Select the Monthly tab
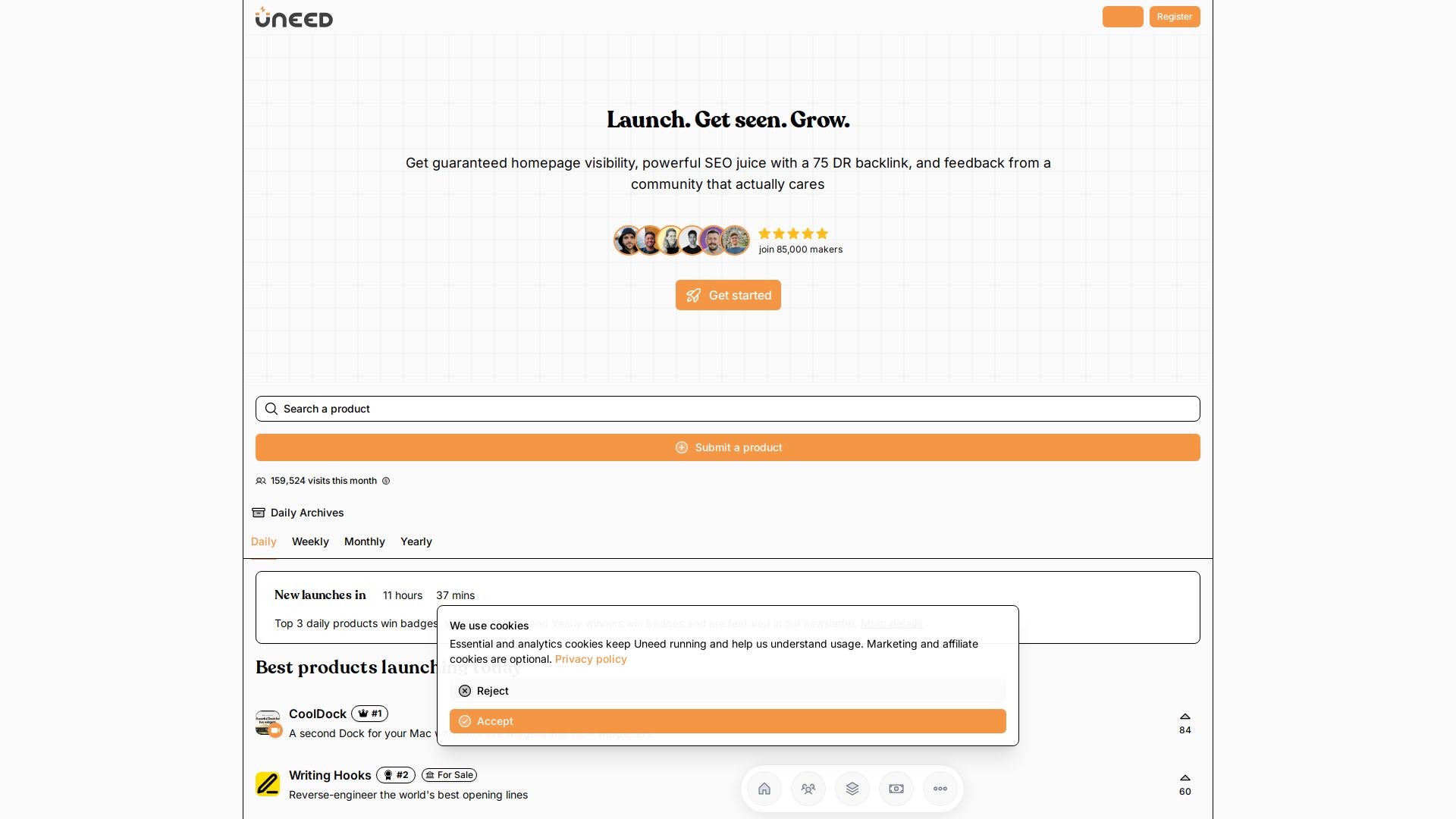Screen dimensions: 1456x819 tap(365, 541)
